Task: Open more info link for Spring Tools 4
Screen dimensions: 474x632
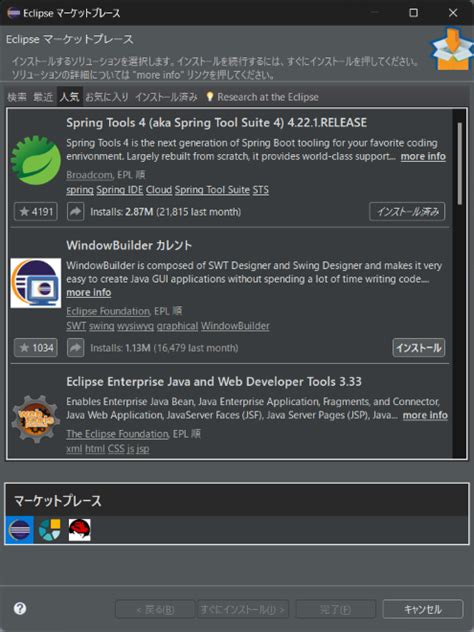Action: click(x=423, y=156)
